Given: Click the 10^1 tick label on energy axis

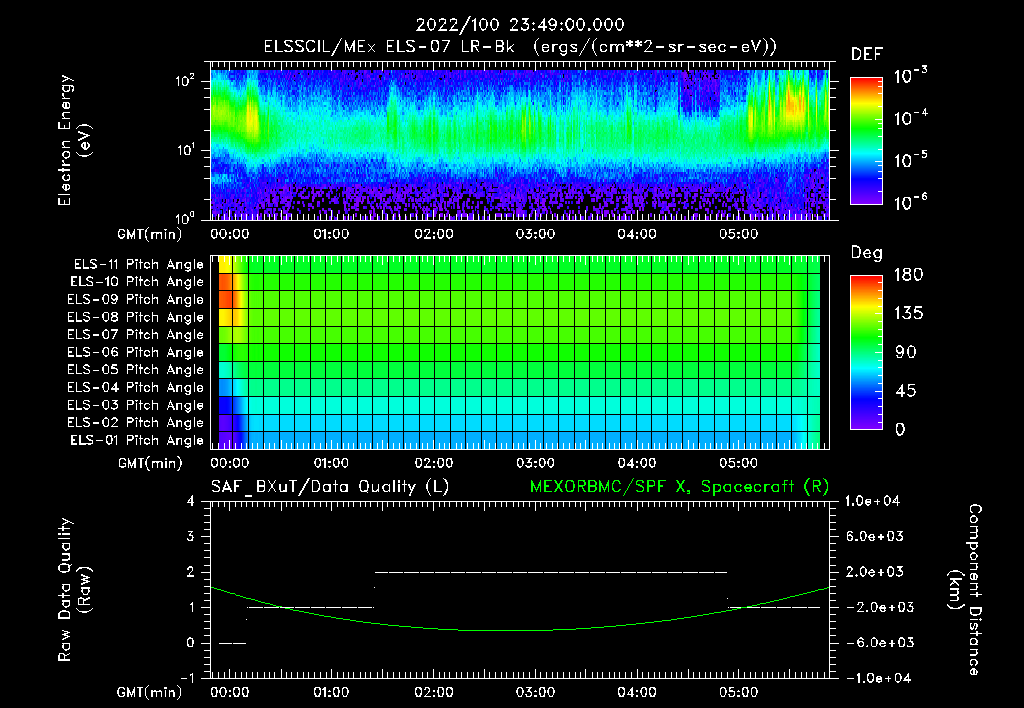Looking at the screenshot, I should point(185,150).
